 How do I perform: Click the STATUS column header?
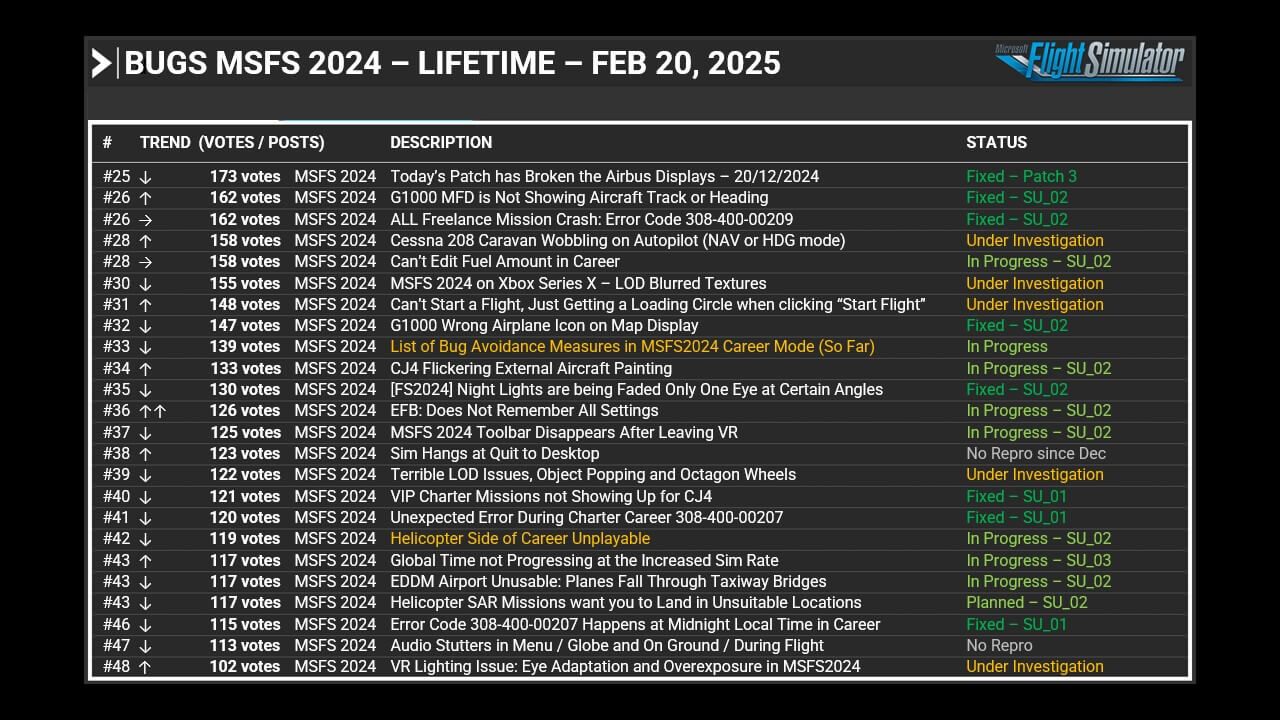tap(996, 143)
